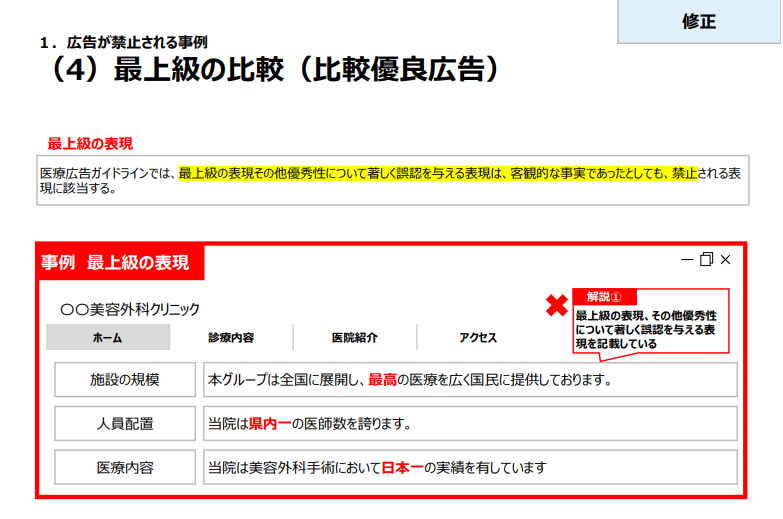Screen dimensions: 783x519
Task: Click the clinic name 〇〇美容外科クリニック
Action: [x=130, y=310]
